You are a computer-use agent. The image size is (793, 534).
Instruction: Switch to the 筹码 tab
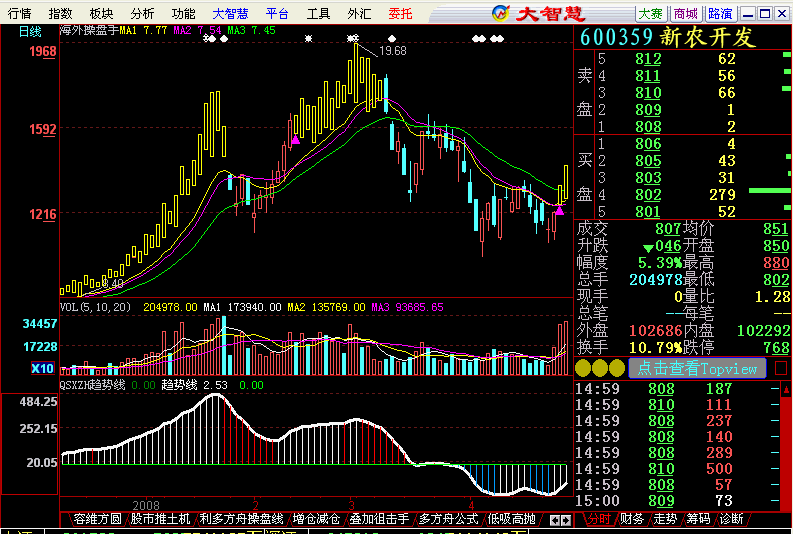[x=698, y=519]
